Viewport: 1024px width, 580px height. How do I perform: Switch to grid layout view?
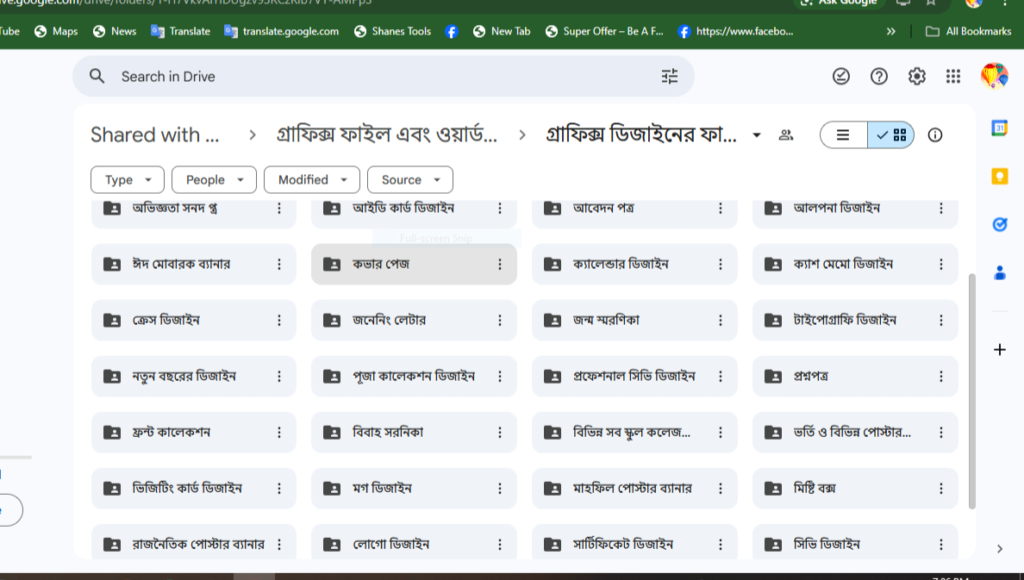[891, 135]
